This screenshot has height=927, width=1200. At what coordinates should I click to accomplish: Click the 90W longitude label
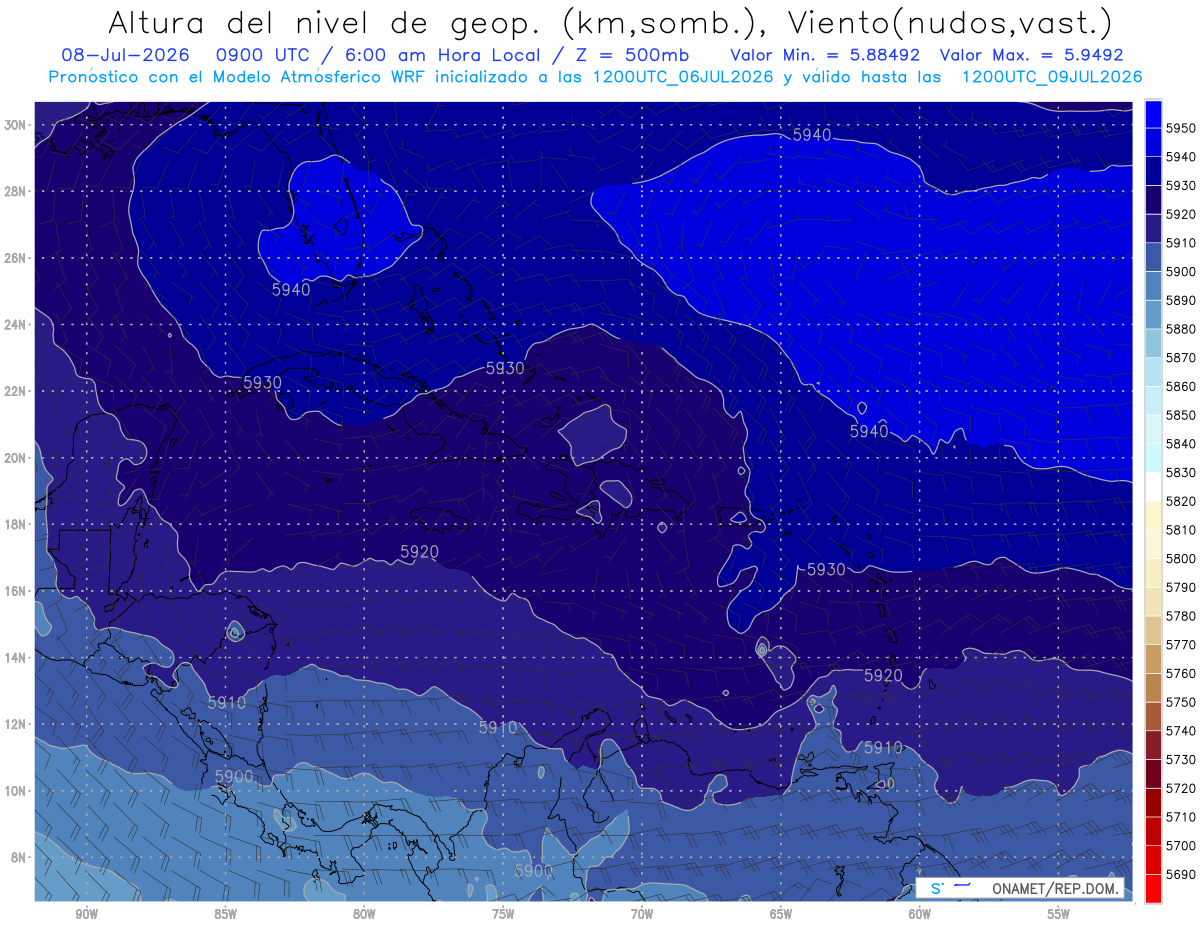coord(87,914)
